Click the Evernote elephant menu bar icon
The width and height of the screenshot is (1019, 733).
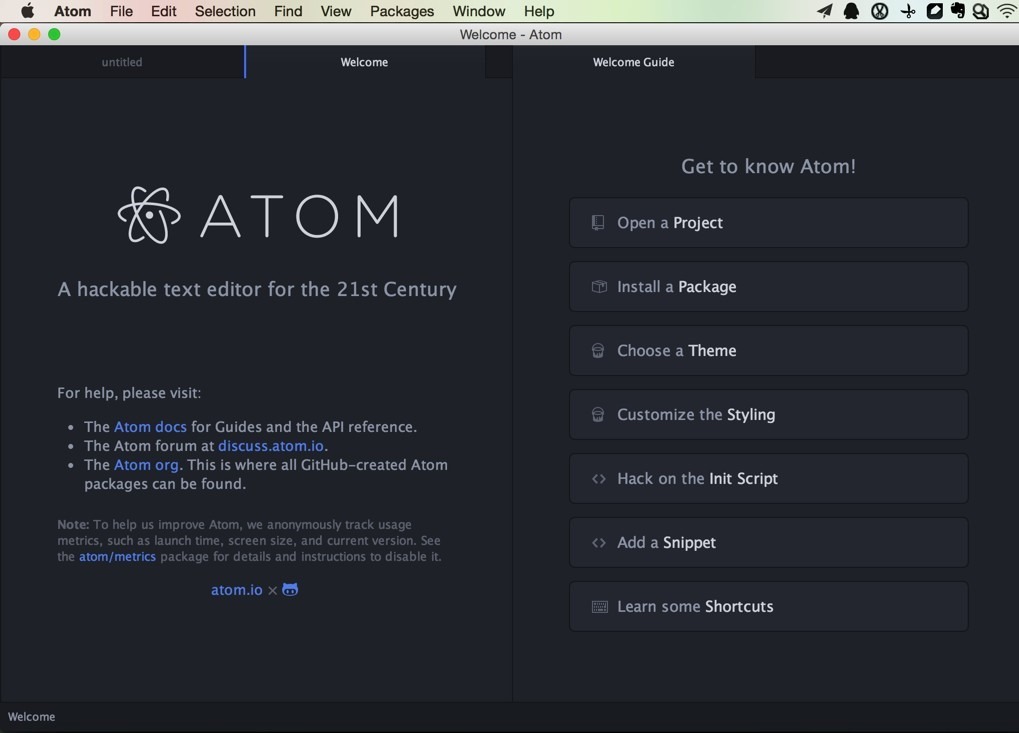(x=957, y=10)
